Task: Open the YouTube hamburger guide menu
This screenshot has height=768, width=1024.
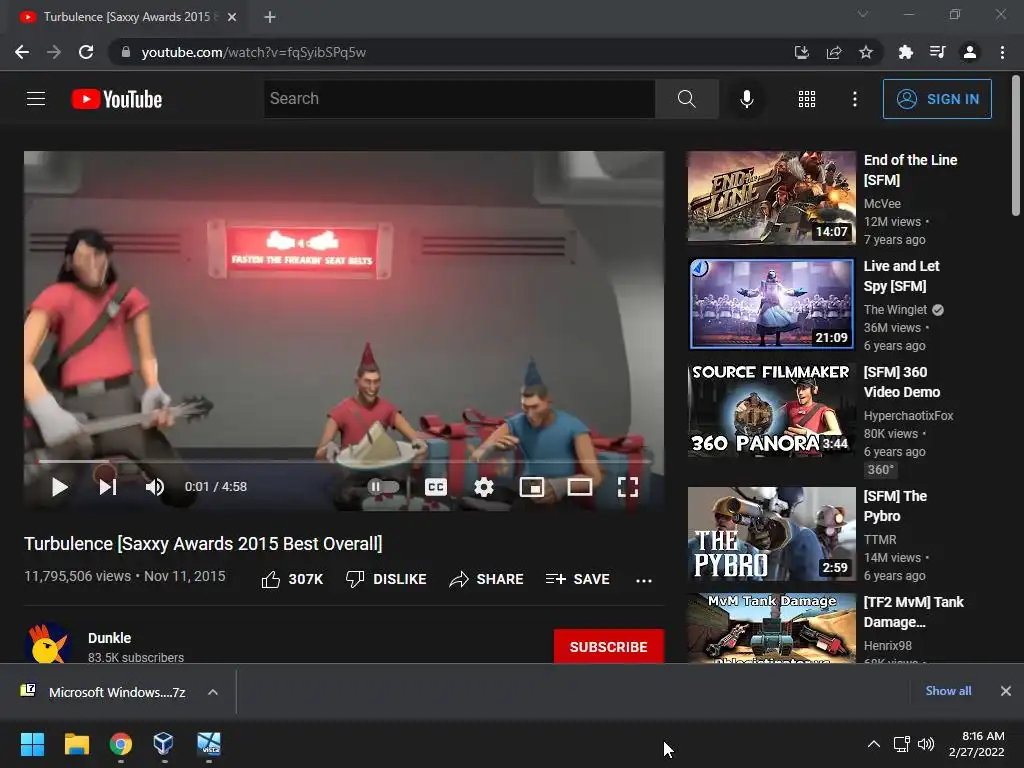Action: click(36, 99)
